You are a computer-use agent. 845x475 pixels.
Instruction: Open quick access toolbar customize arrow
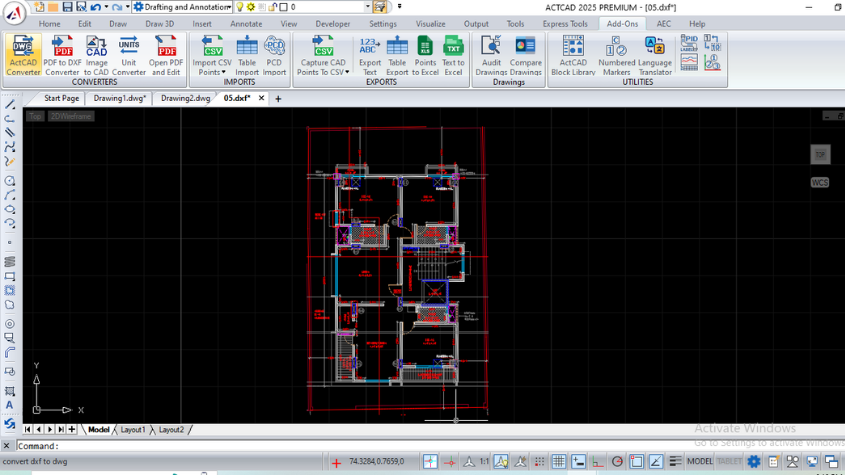pos(399,6)
